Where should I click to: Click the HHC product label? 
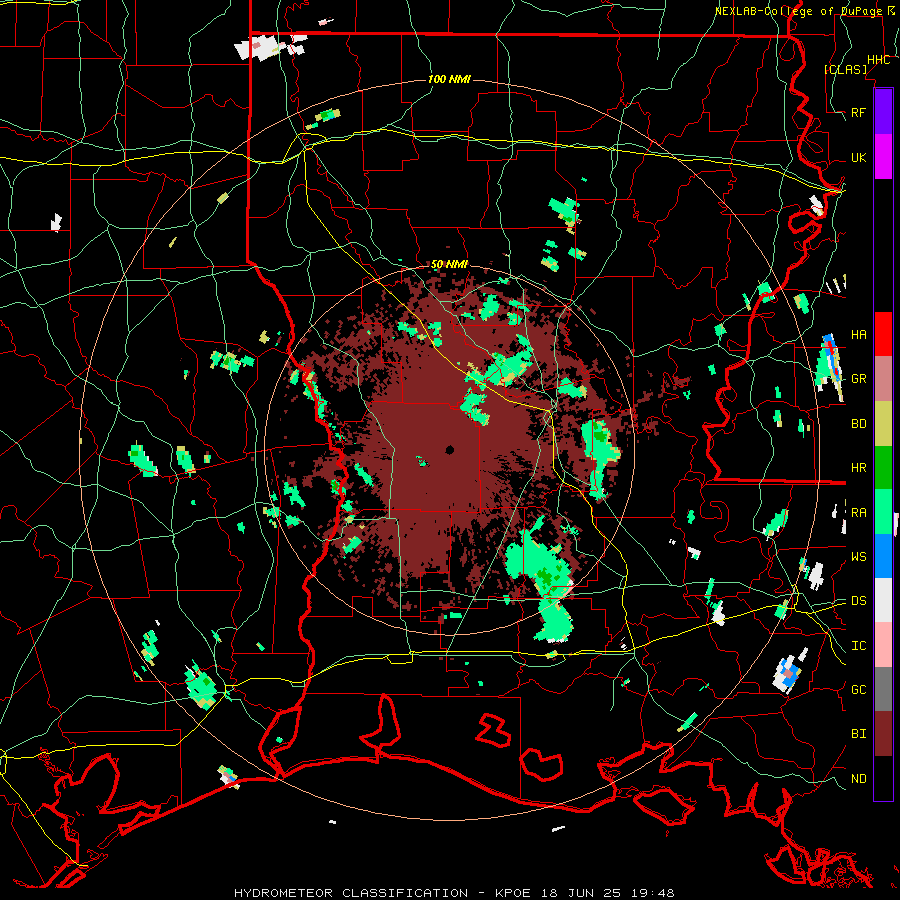coord(878,60)
